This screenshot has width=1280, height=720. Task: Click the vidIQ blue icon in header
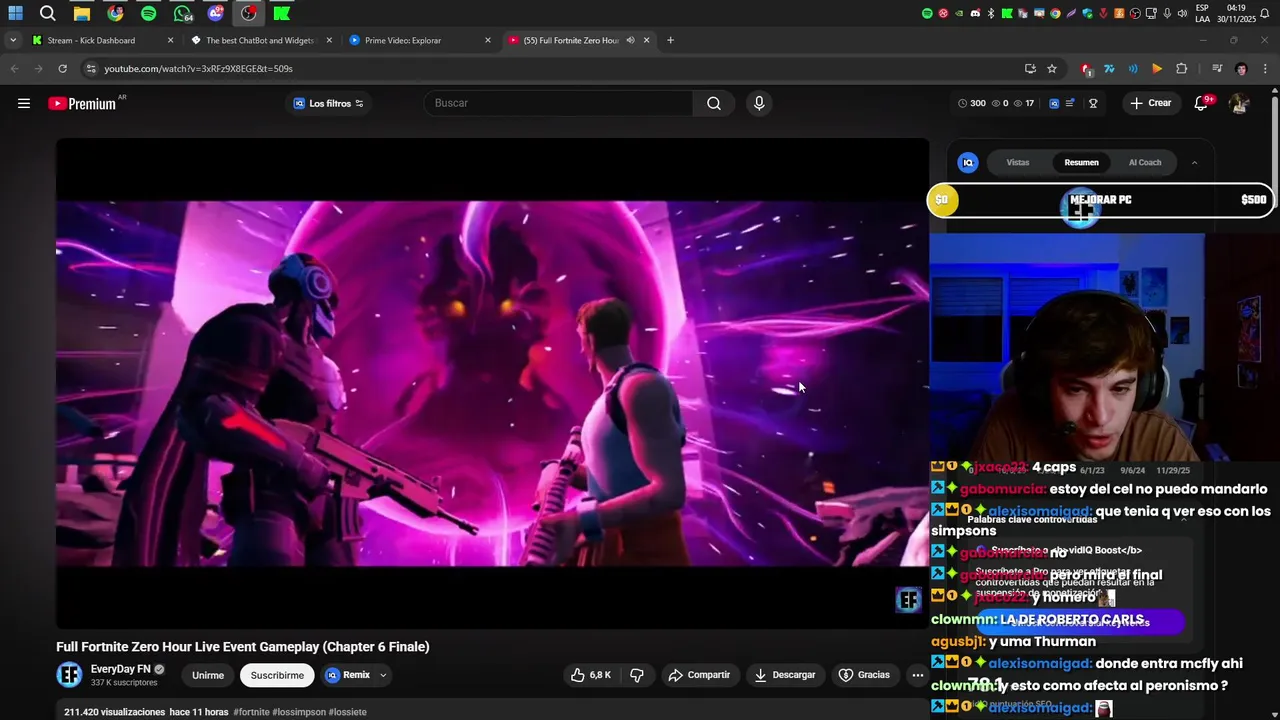tap(1054, 103)
